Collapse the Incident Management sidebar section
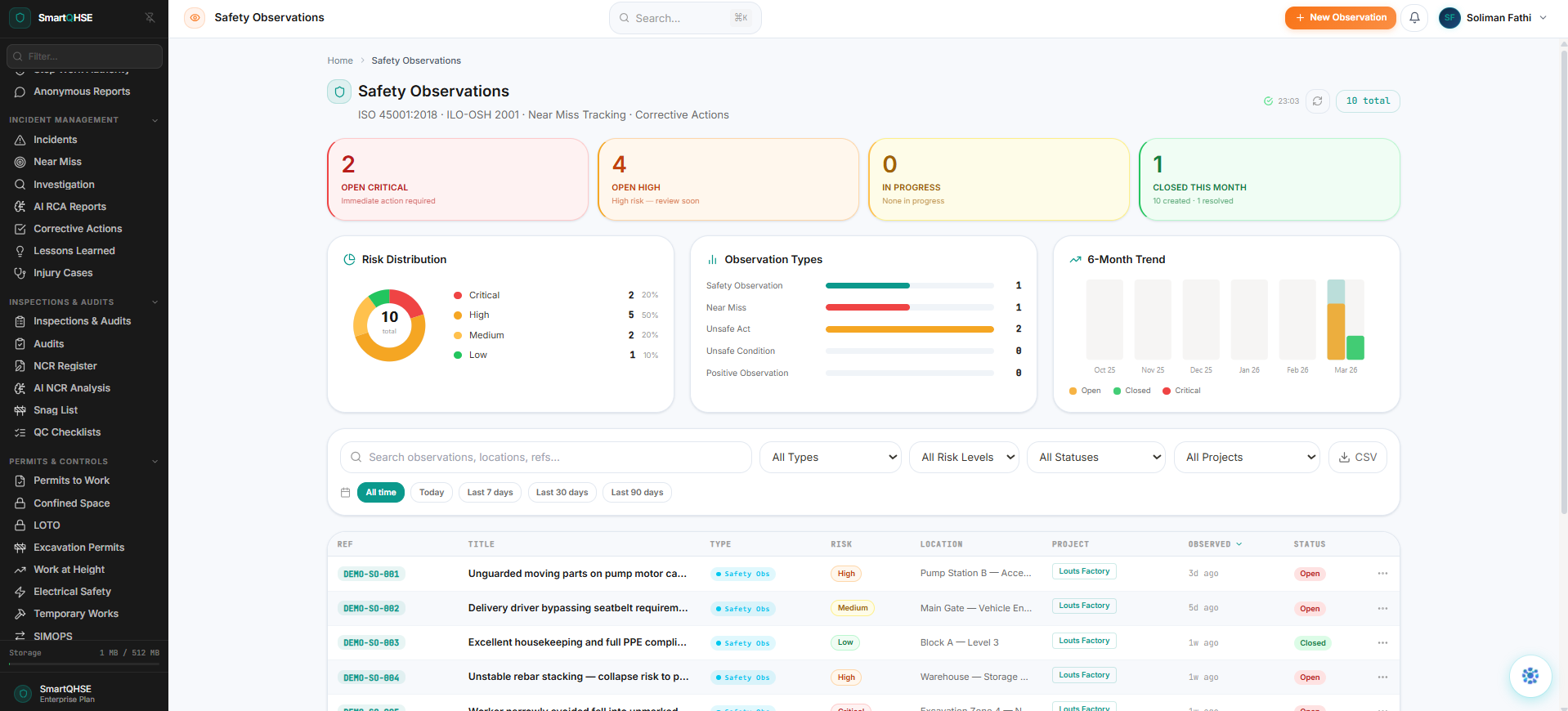The image size is (1568, 711). click(155, 120)
